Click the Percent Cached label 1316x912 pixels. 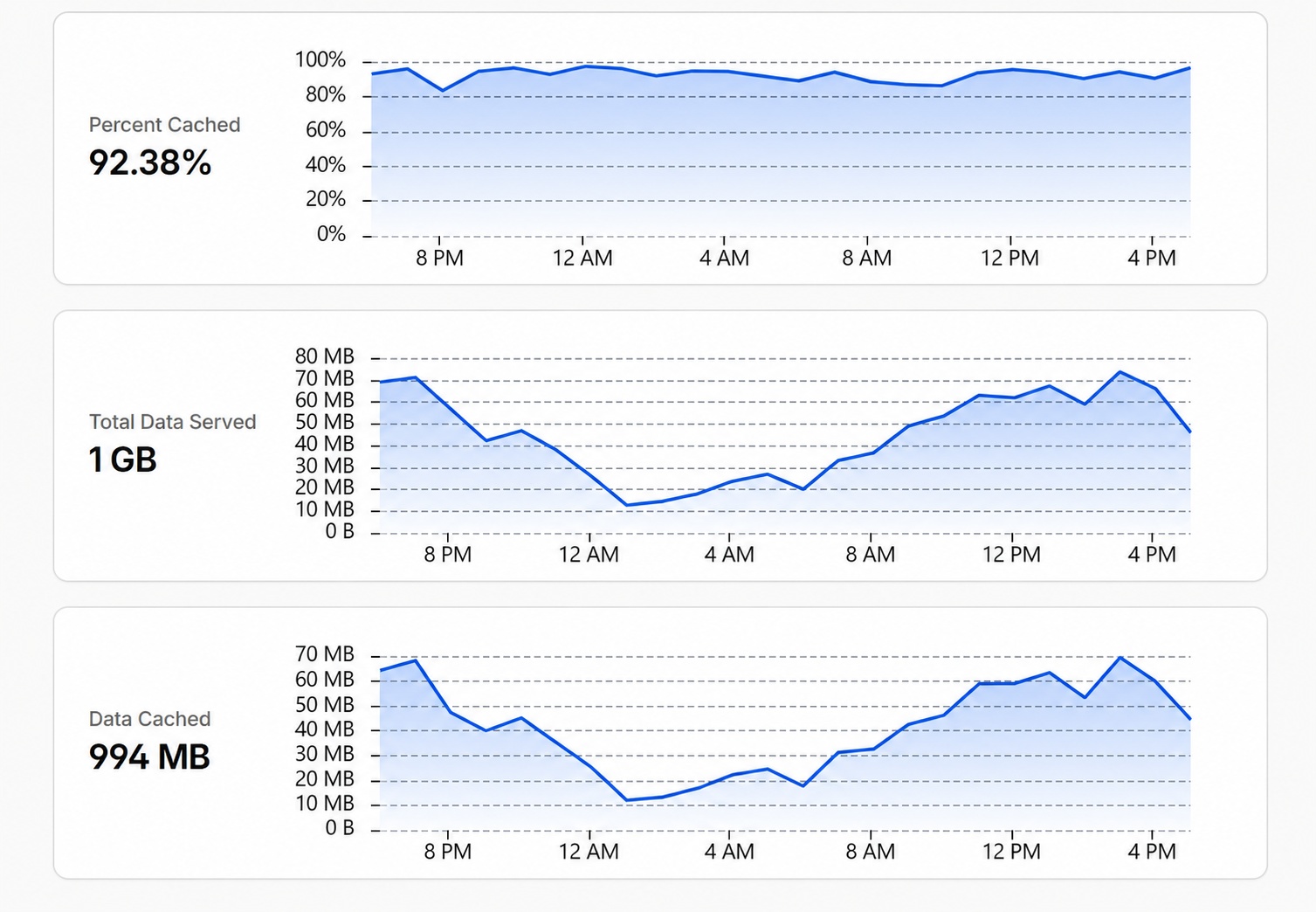click(164, 125)
